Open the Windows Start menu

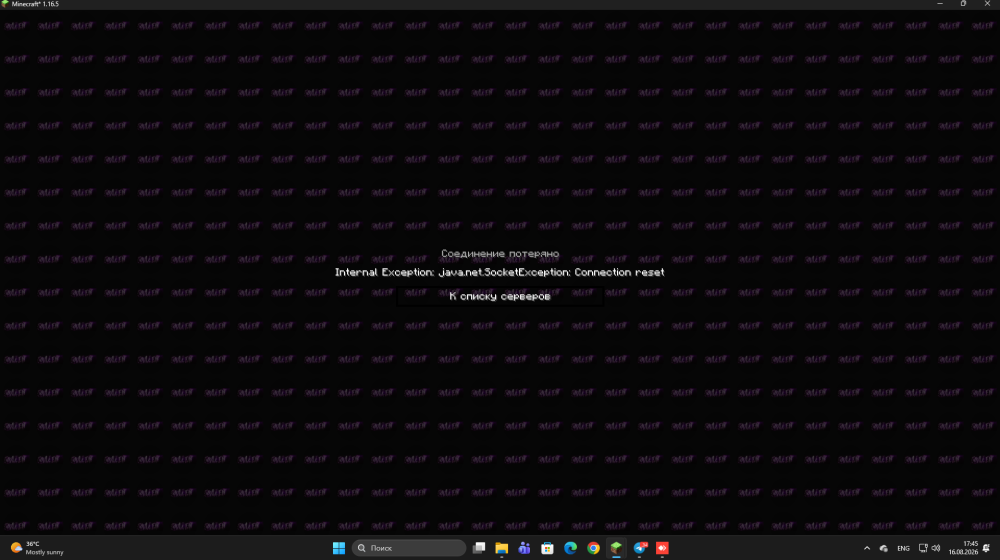pyautogui.click(x=339, y=548)
